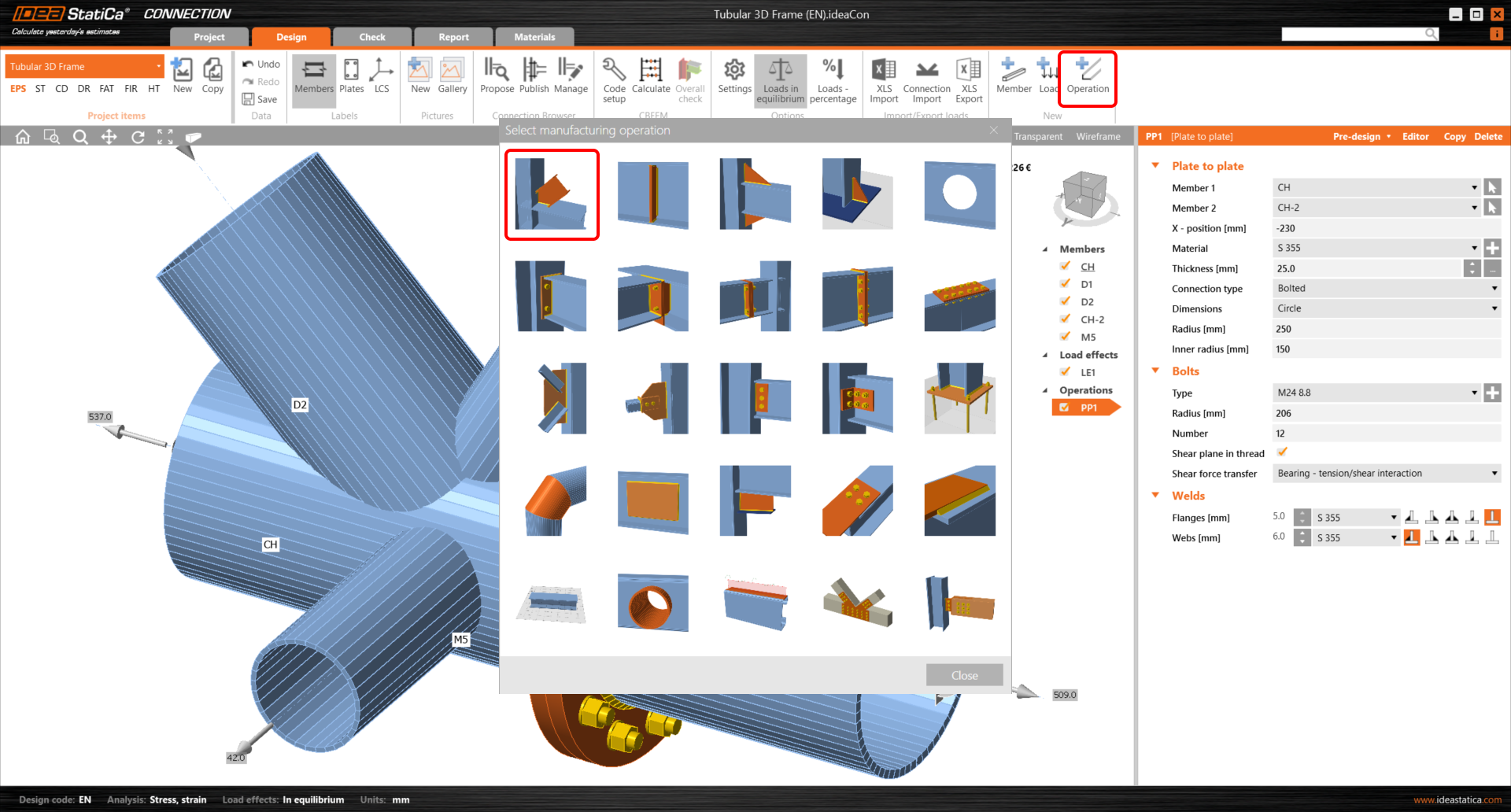Uncheck the D1 member checkbox

(1066, 284)
